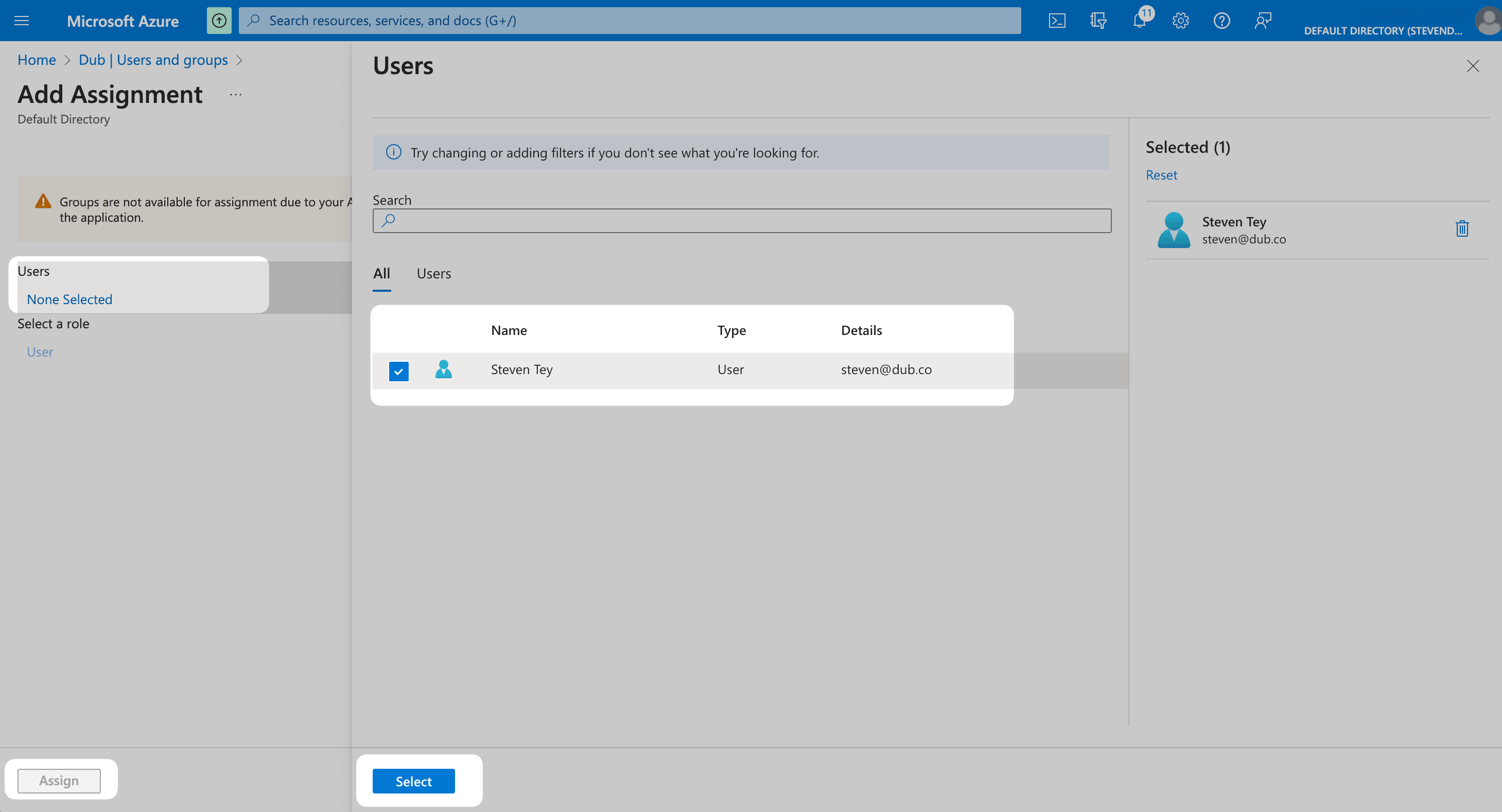Remove Steven Tey using the trash icon

pos(1462,228)
